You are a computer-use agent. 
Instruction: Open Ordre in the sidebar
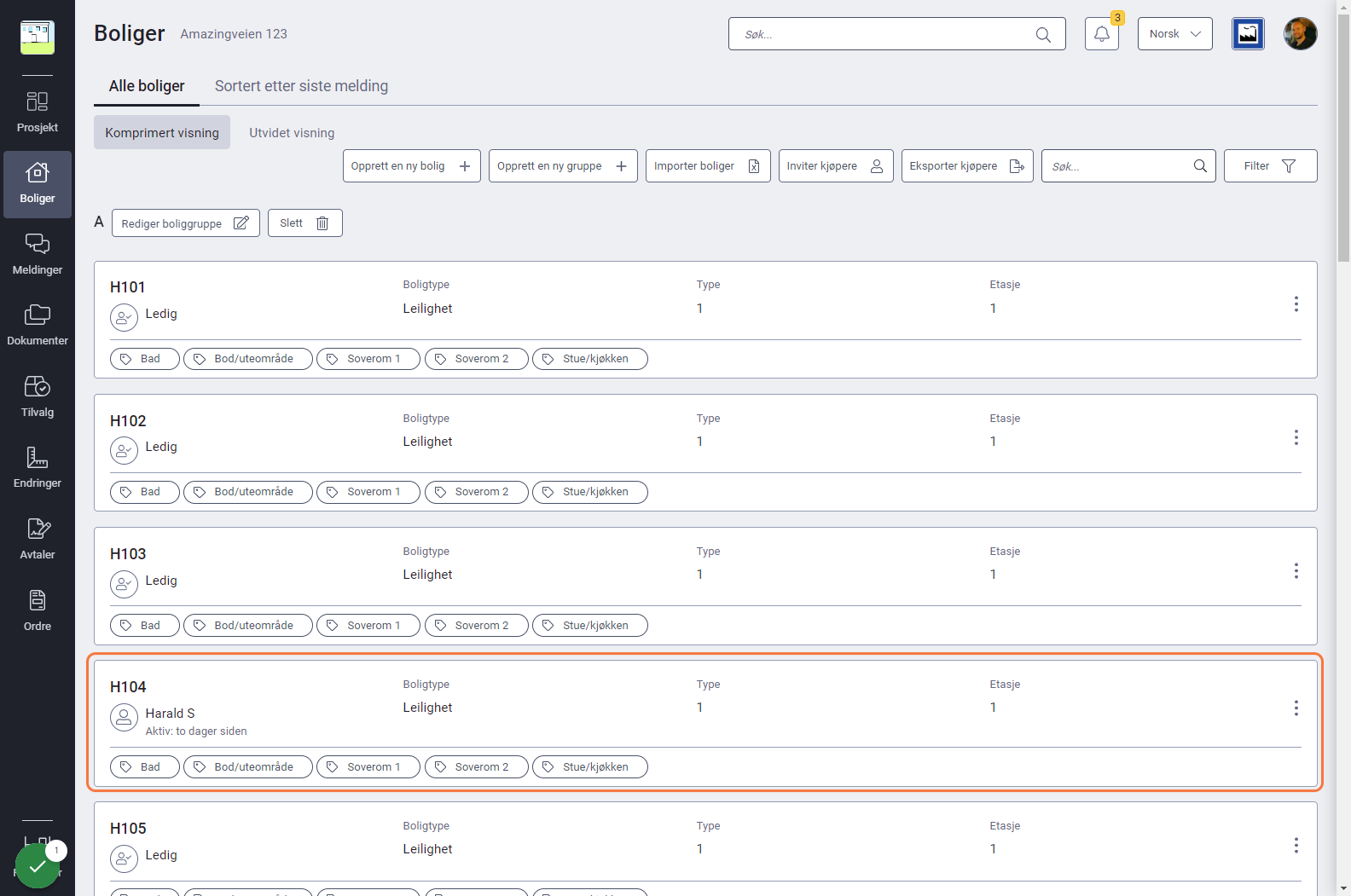point(38,610)
